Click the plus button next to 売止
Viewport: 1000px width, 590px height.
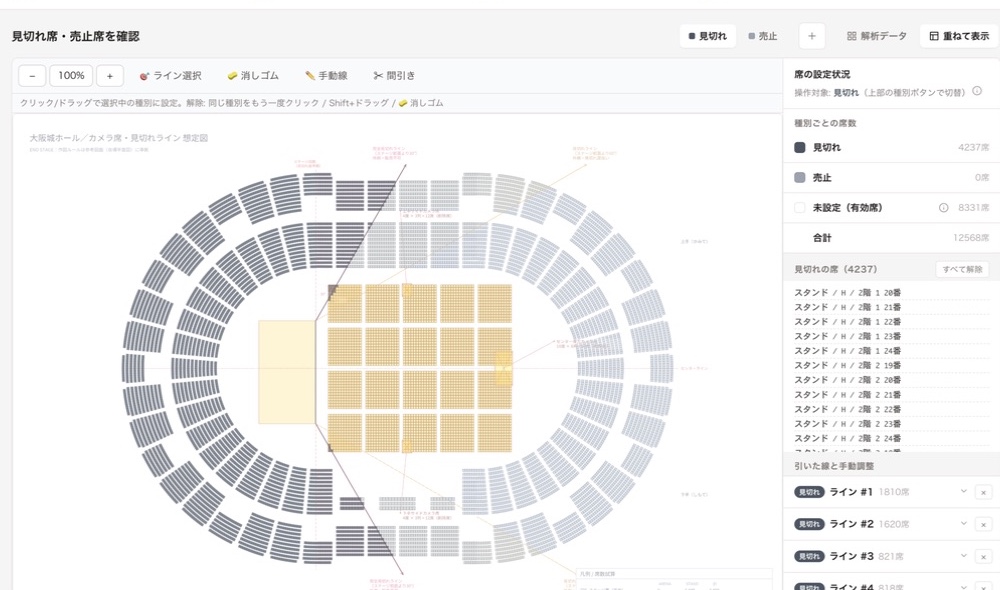812,36
